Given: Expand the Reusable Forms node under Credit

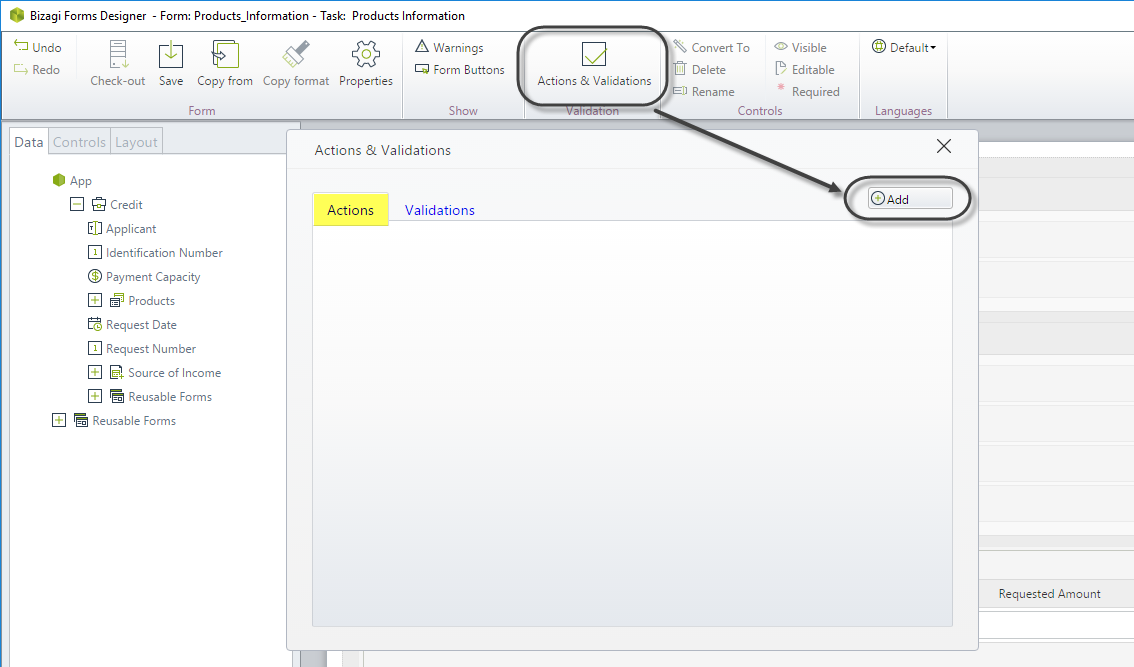Looking at the screenshot, I should [95, 396].
